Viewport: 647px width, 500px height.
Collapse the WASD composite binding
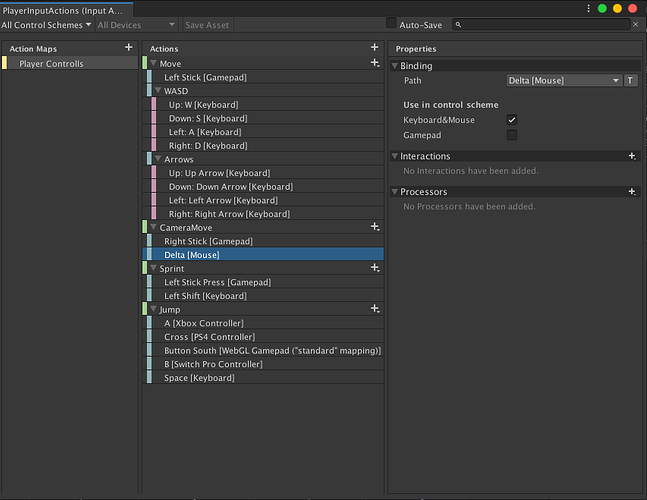[158, 91]
